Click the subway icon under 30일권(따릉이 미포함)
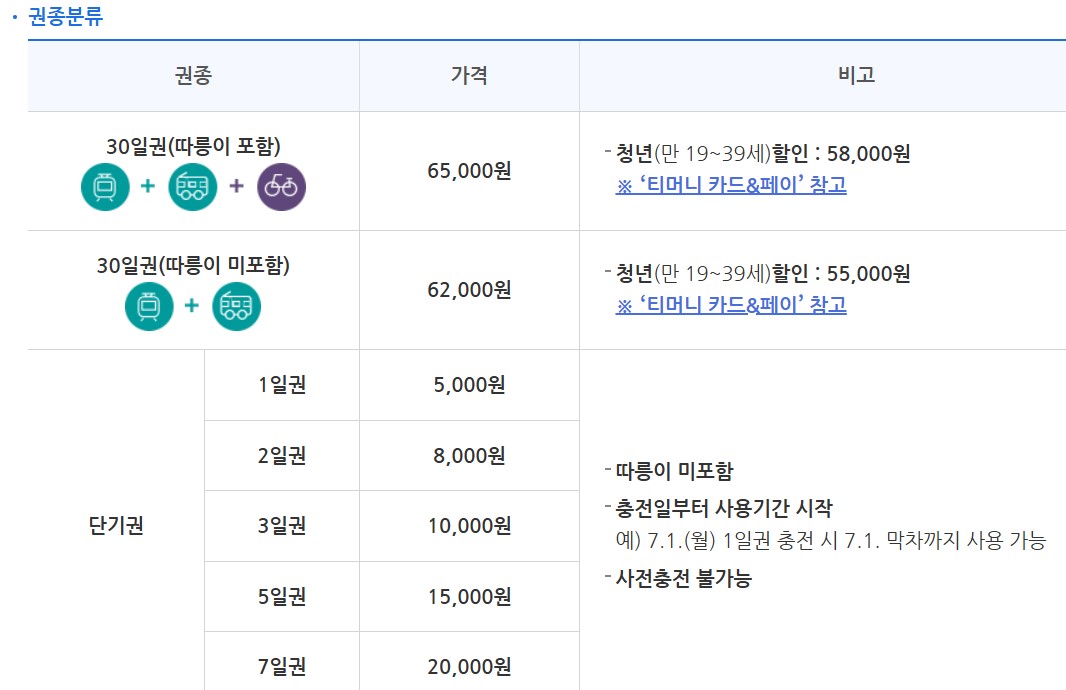Screen dimensions: 1066x690 [x=149, y=306]
